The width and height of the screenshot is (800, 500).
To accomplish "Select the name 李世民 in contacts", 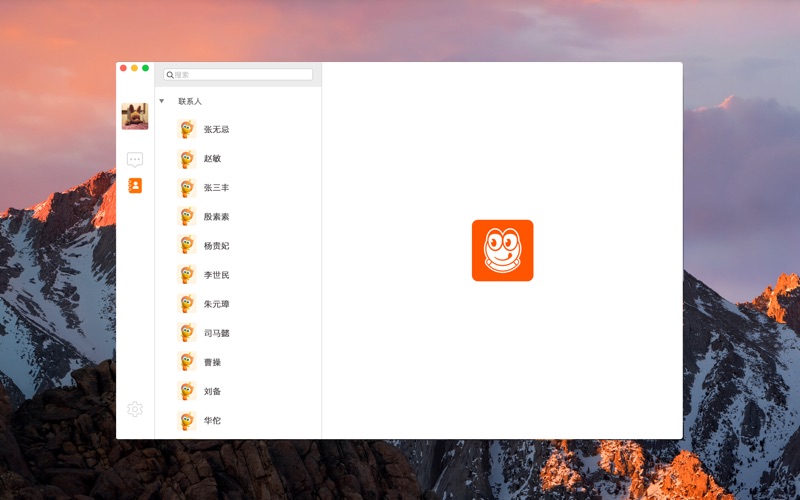I will tap(216, 275).
